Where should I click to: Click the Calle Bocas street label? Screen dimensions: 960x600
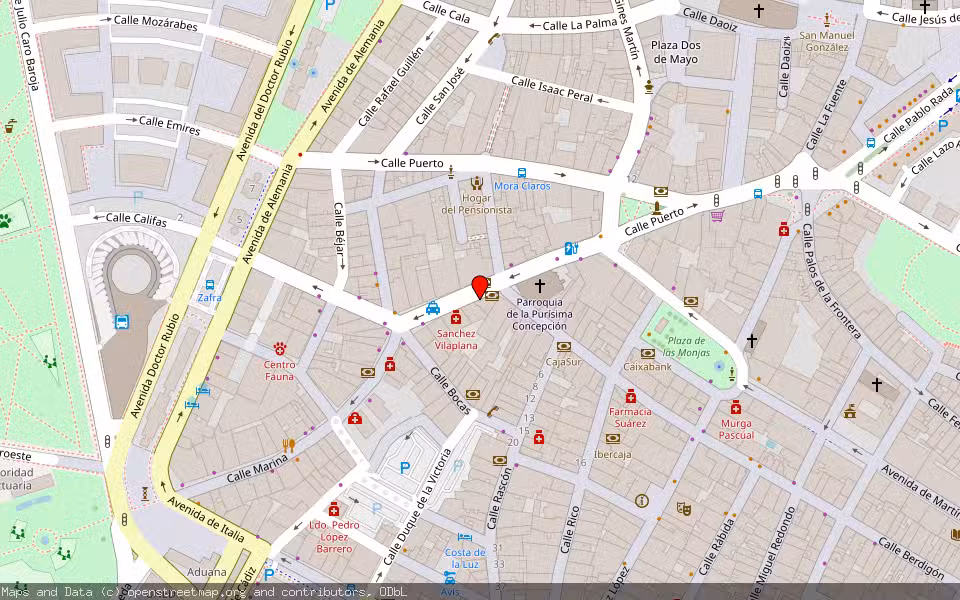click(x=451, y=391)
